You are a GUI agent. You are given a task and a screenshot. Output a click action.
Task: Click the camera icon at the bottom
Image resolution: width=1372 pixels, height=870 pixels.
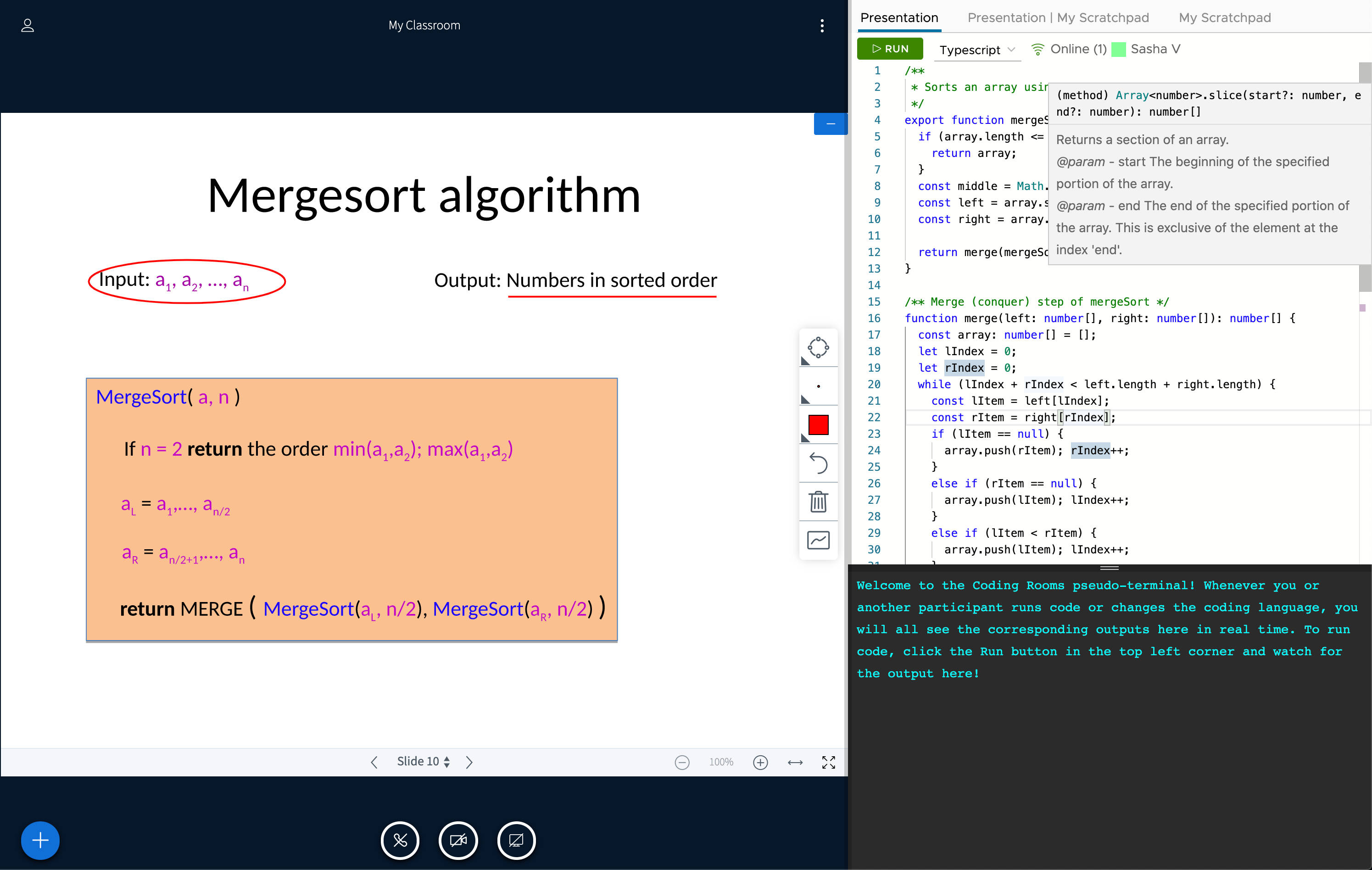tap(458, 840)
